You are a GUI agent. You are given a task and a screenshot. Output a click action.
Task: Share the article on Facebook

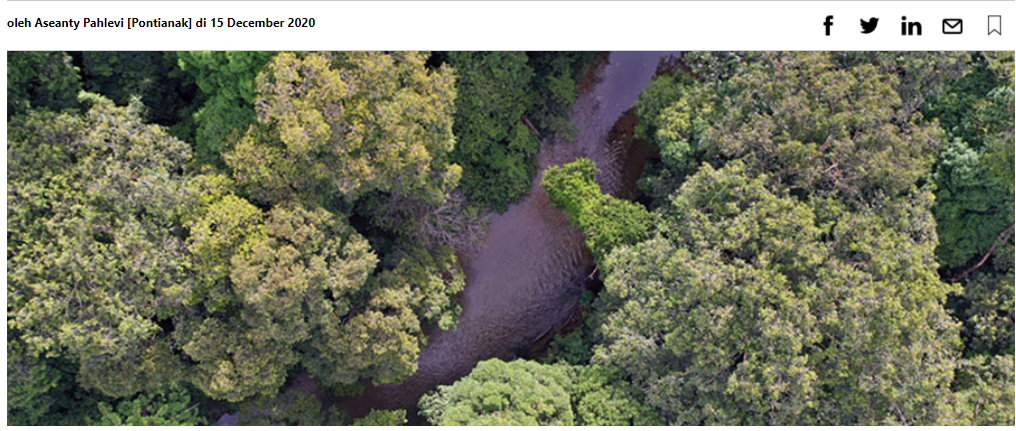(827, 26)
